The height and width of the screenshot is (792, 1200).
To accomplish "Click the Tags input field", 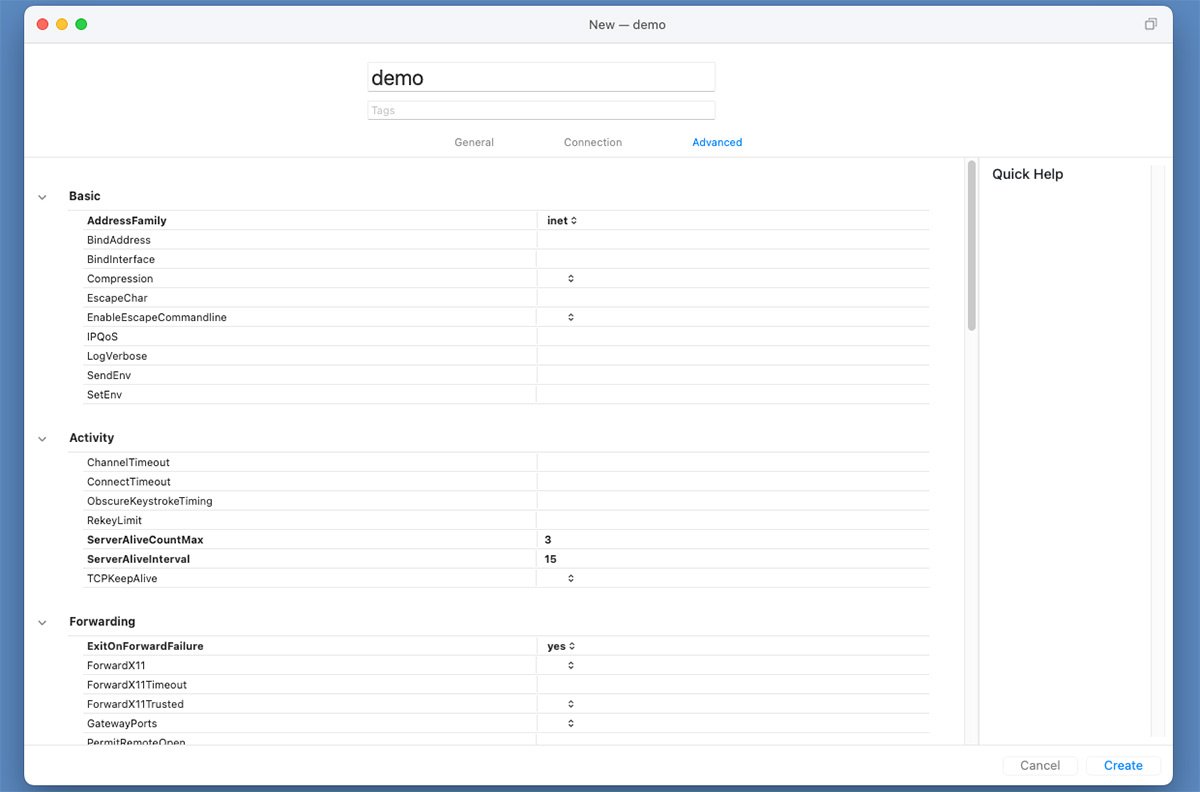I will point(541,111).
